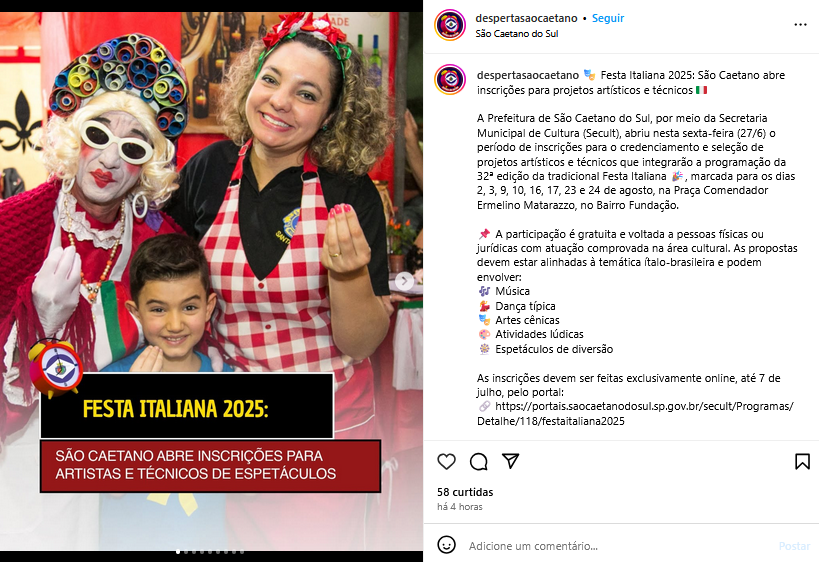Open emoji picker smiley icon

(447, 545)
